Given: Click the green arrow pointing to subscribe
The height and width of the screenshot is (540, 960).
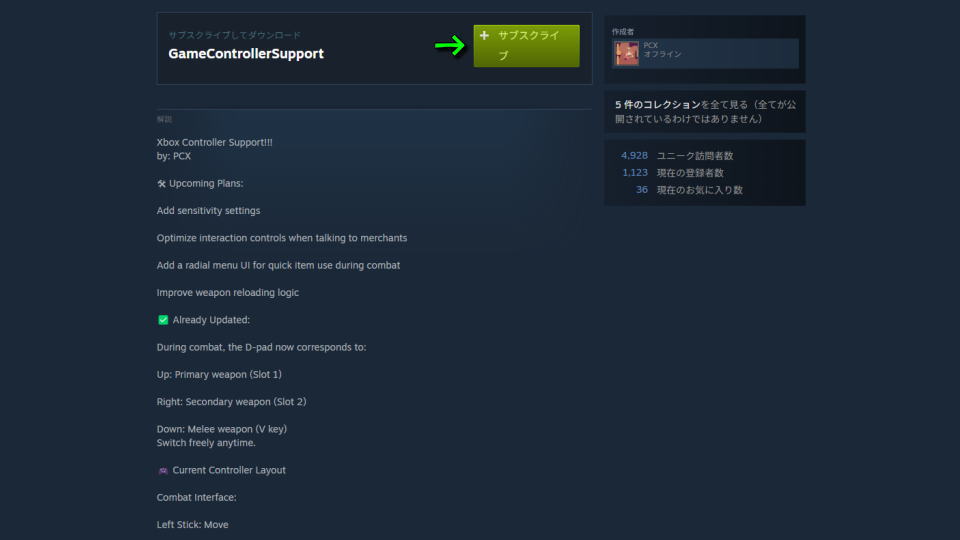Looking at the screenshot, I should [450, 45].
